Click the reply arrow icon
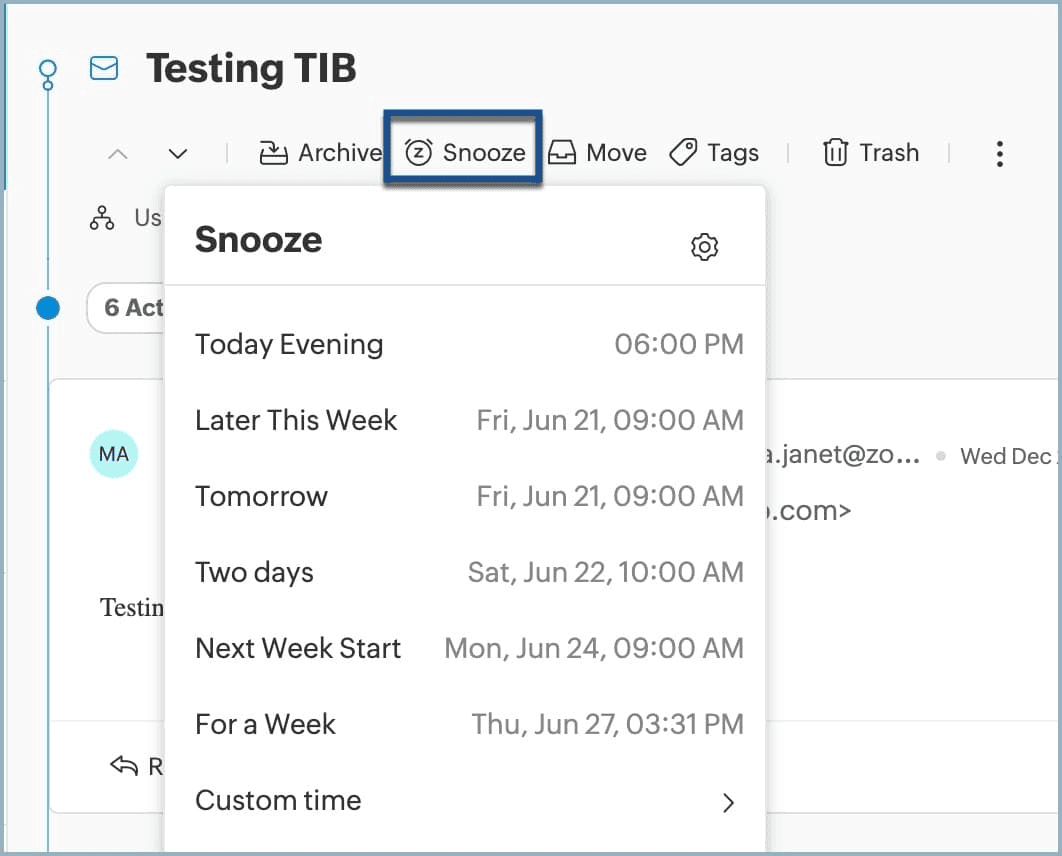The image size is (1062, 856). point(124,766)
